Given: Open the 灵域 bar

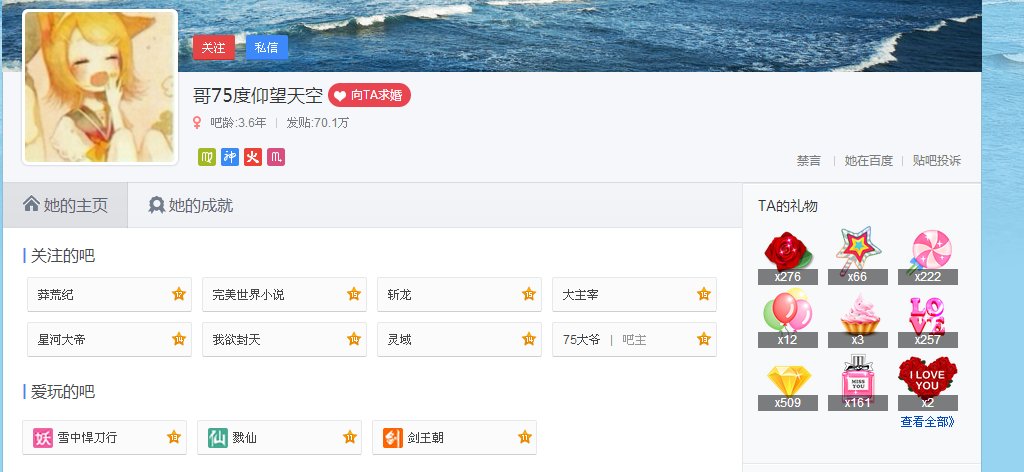Looking at the screenshot, I should (x=459, y=339).
